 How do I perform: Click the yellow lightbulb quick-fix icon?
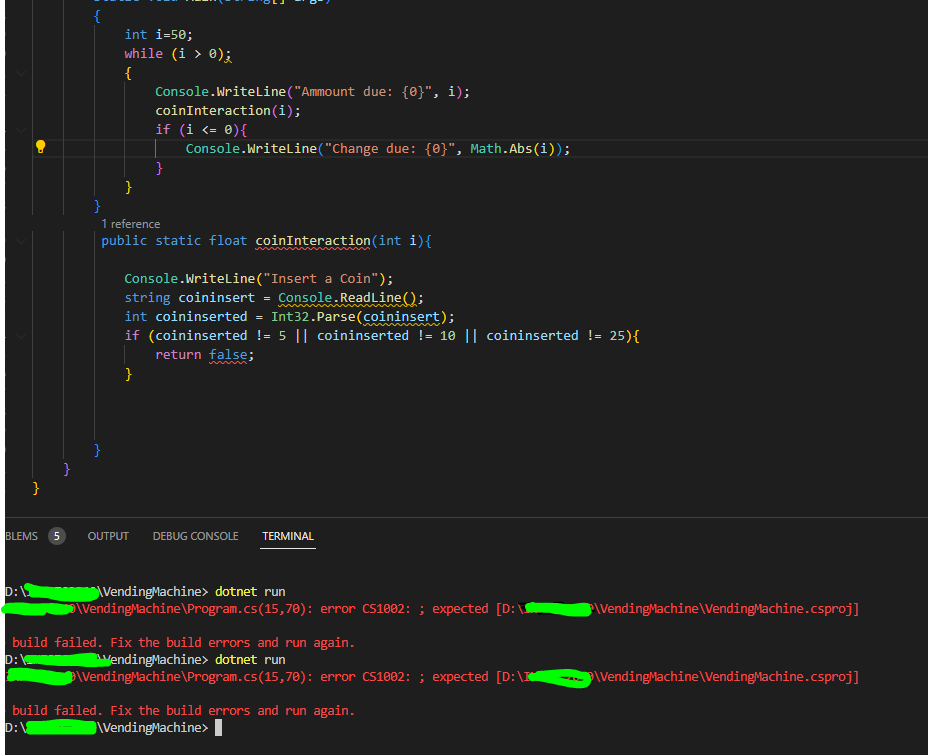click(x=40, y=147)
